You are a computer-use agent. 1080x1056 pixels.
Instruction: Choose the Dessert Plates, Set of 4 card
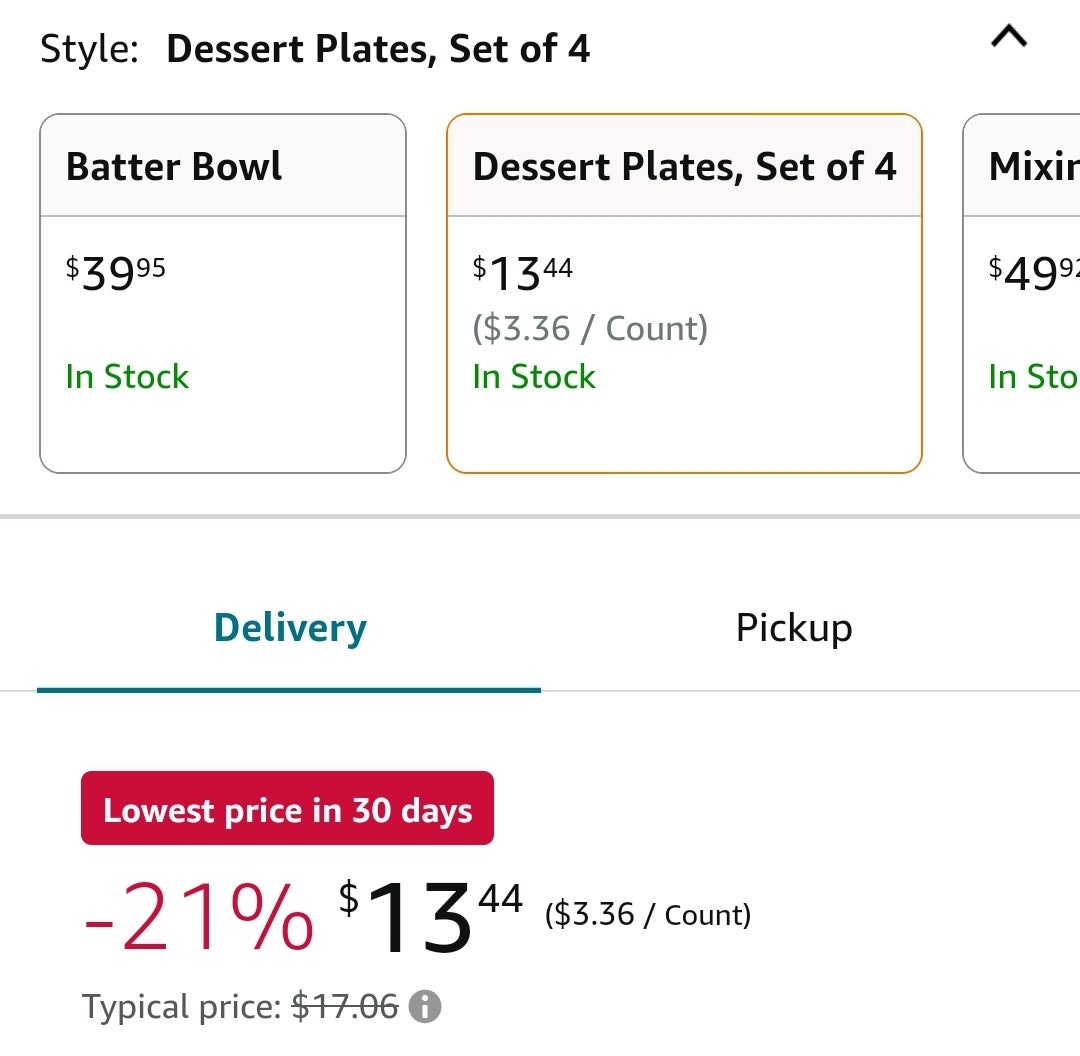point(684,293)
